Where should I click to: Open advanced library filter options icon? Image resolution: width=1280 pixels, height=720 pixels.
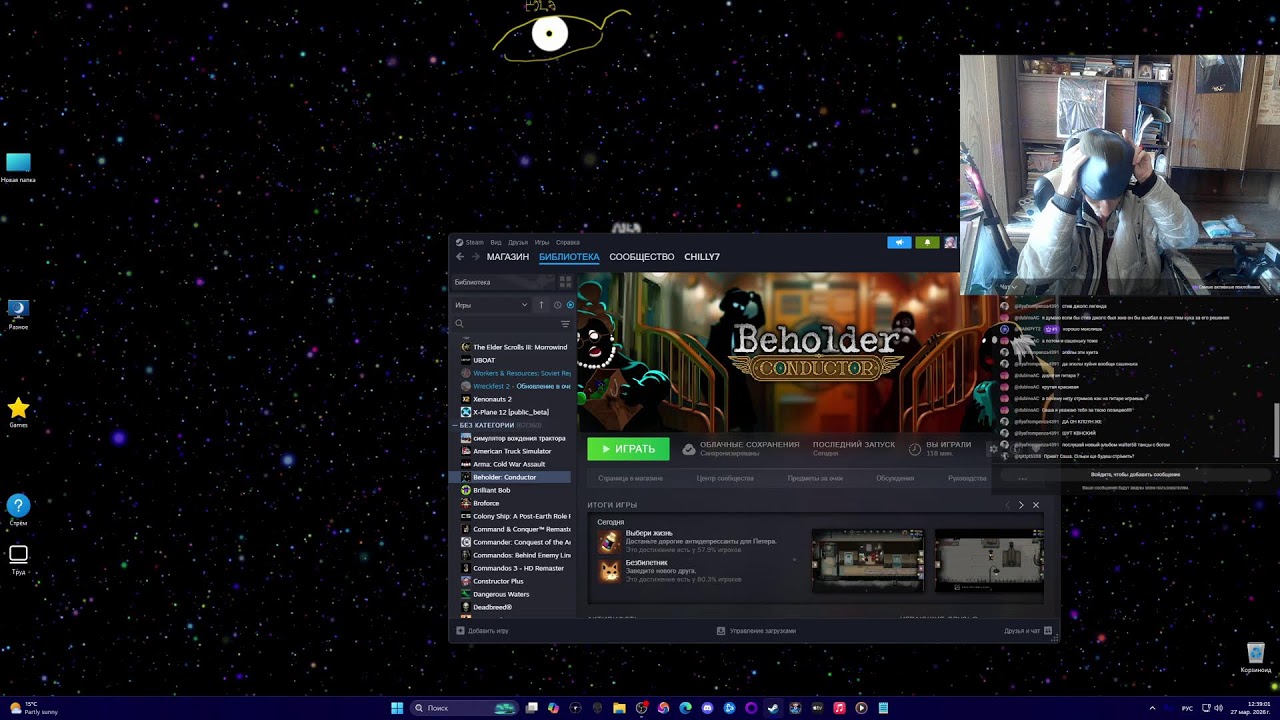(565, 324)
